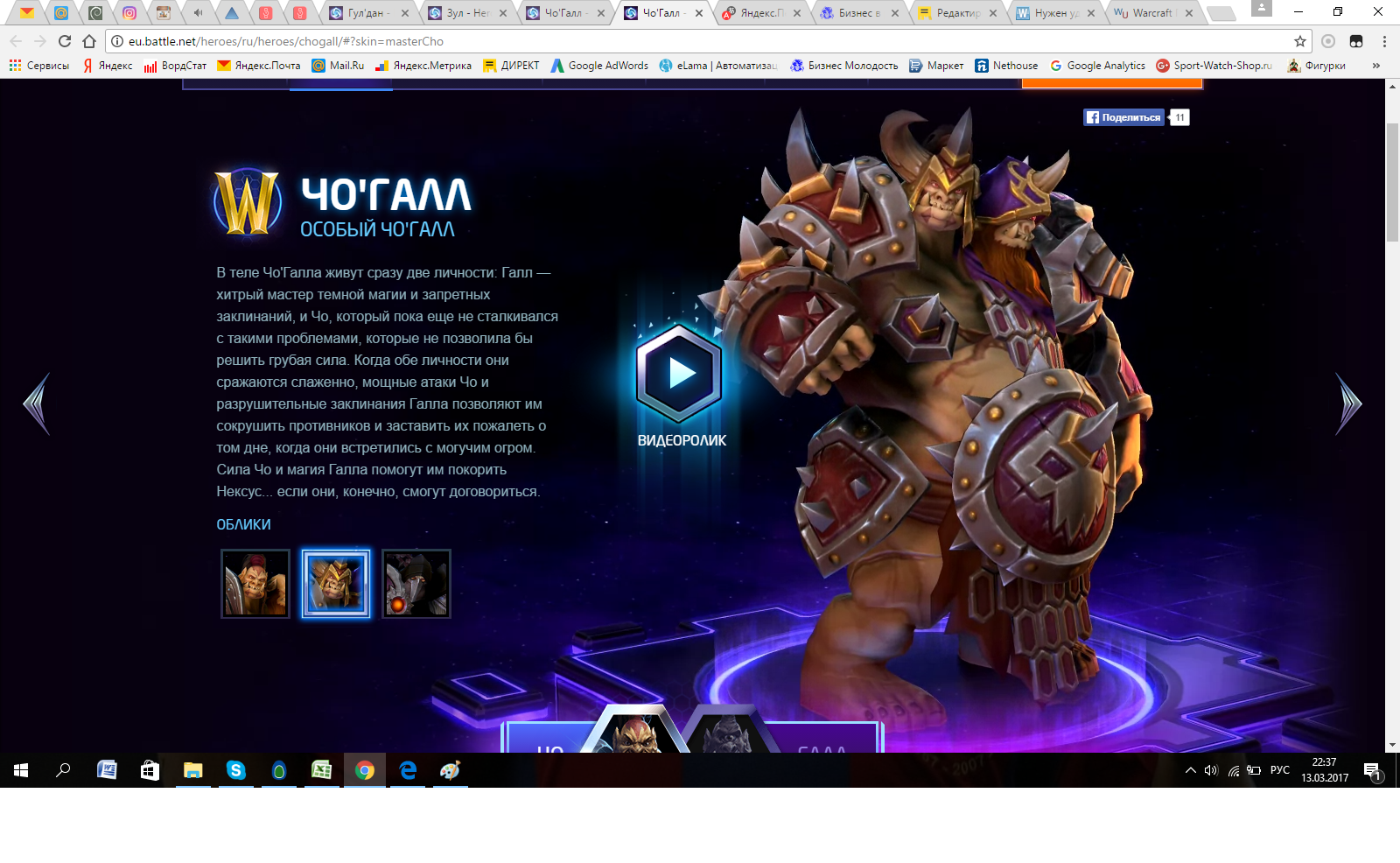The height and width of the screenshot is (863, 1400).
Task: Open the Яндекс bookmark
Action: tap(108, 66)
